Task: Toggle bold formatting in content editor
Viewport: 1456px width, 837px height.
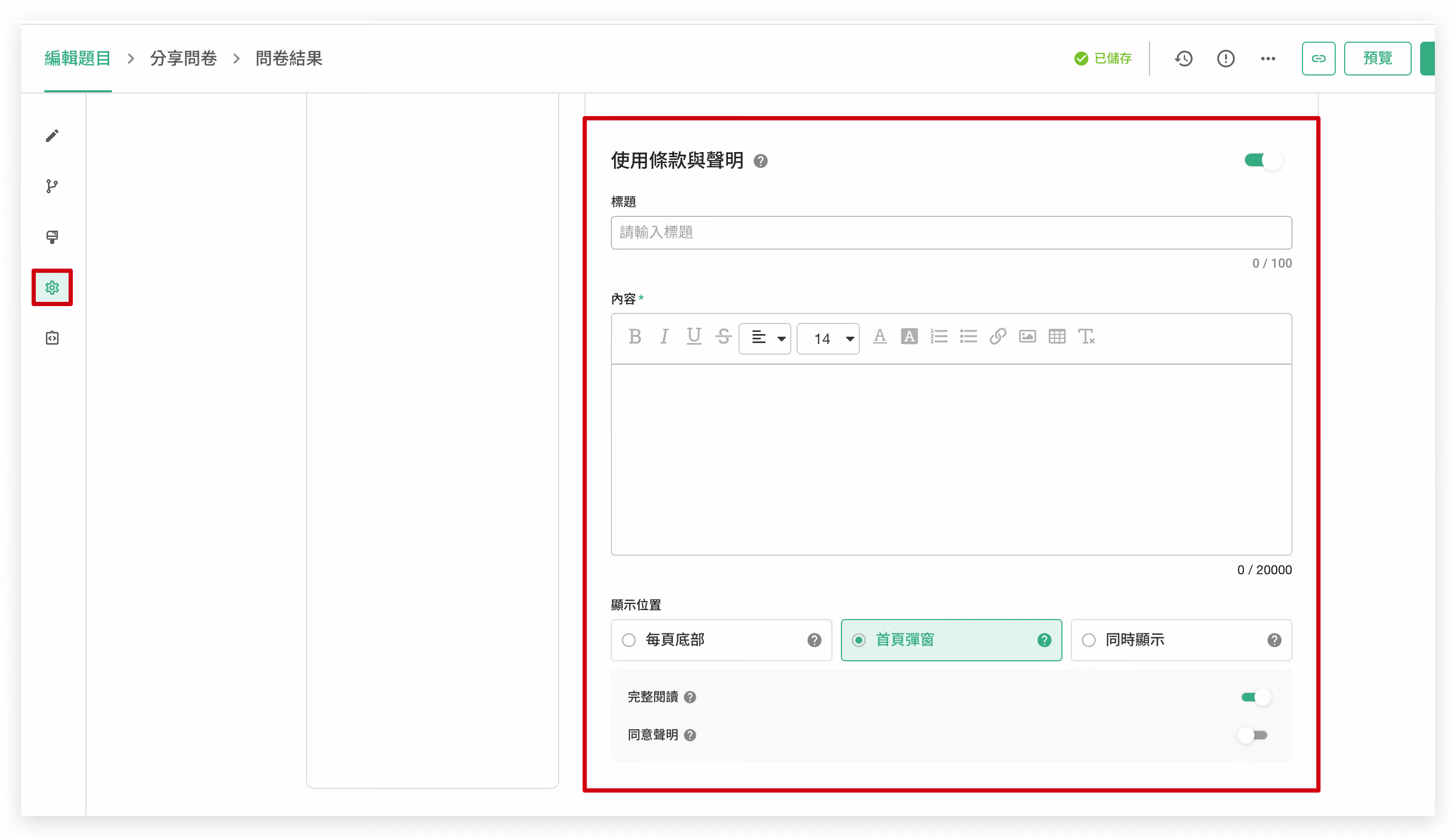Action: coord(635,336)
